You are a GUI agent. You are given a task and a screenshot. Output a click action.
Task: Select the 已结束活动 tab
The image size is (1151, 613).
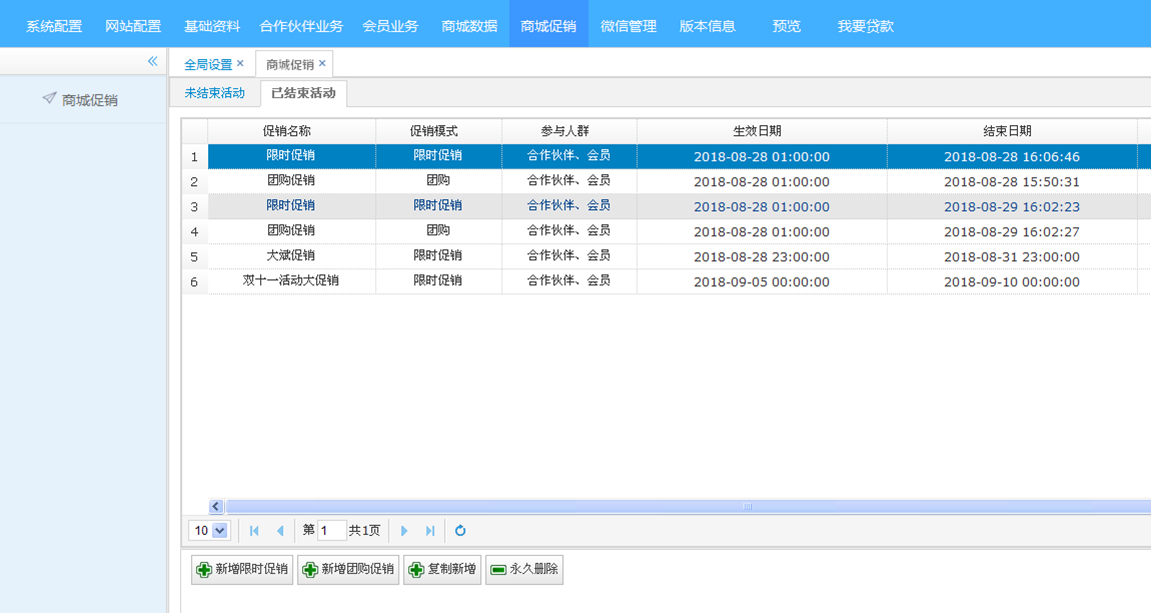coord(303,93)
